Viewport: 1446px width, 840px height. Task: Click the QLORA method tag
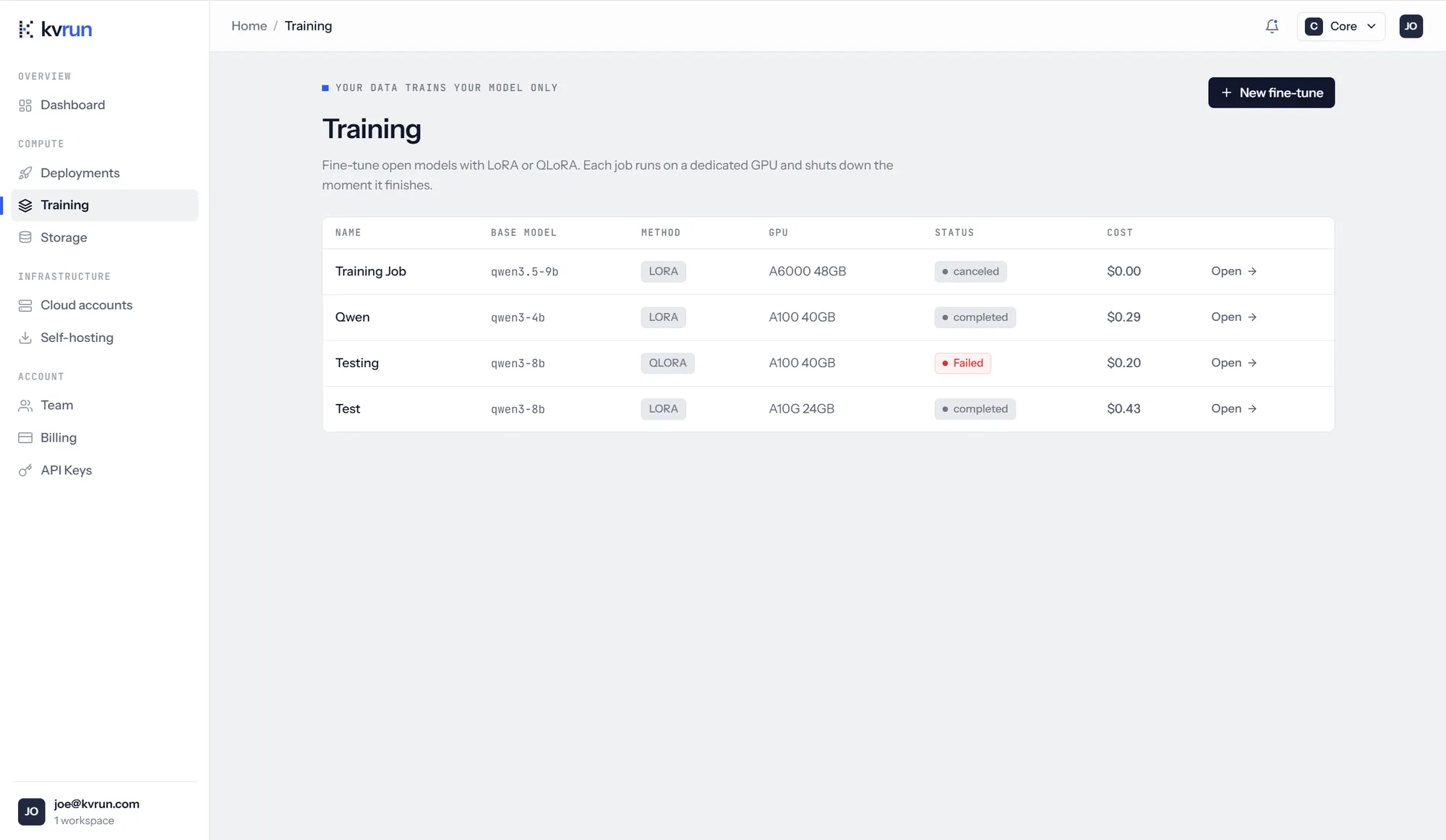[x=667, y=363]
